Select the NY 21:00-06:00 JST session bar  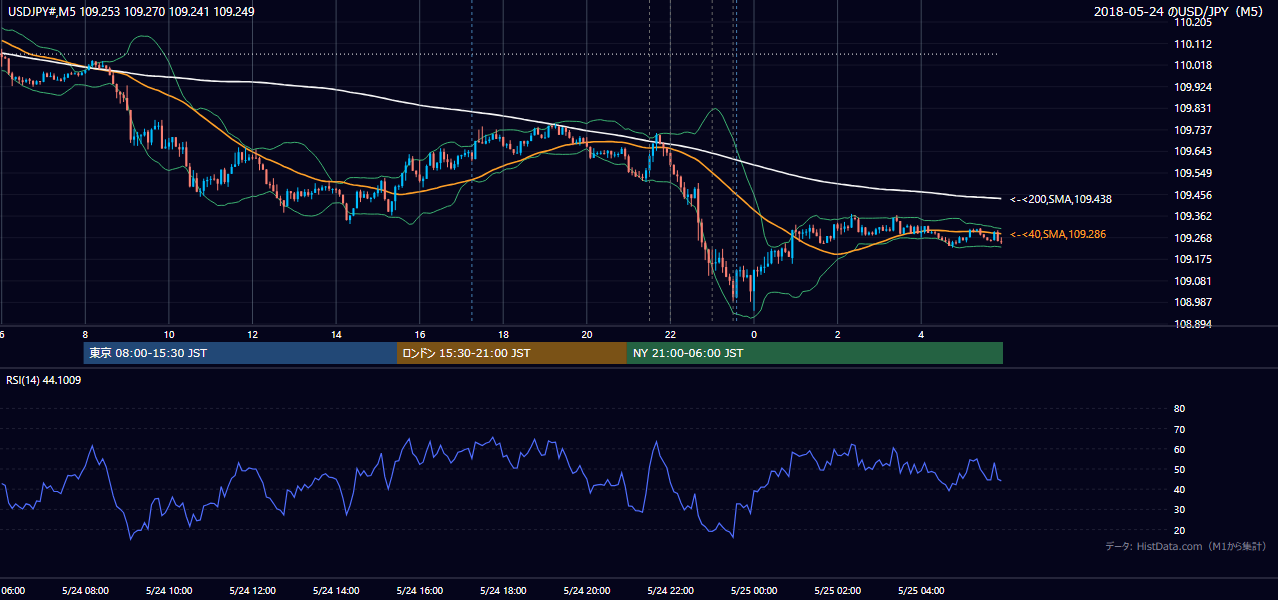[815, 353]
